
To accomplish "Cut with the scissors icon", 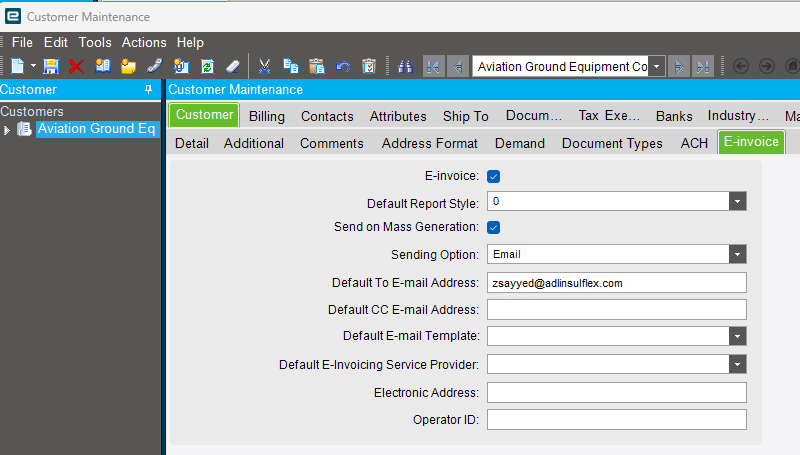I will pyautogui.click(x=264, y=66).
